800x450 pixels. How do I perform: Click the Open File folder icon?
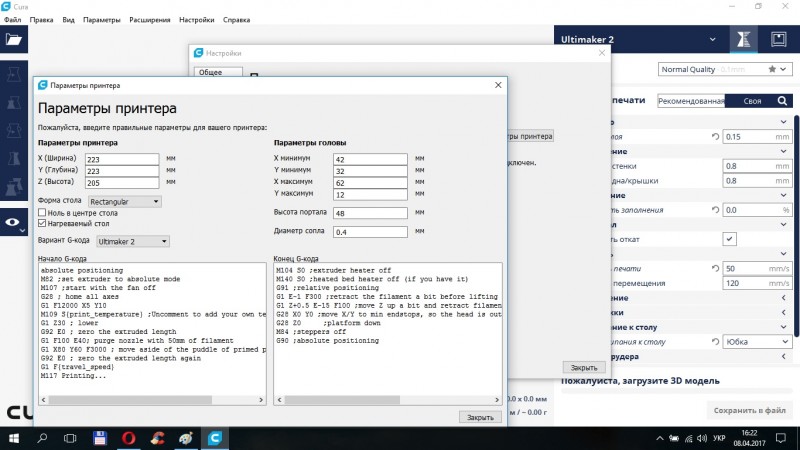[13, 39]
